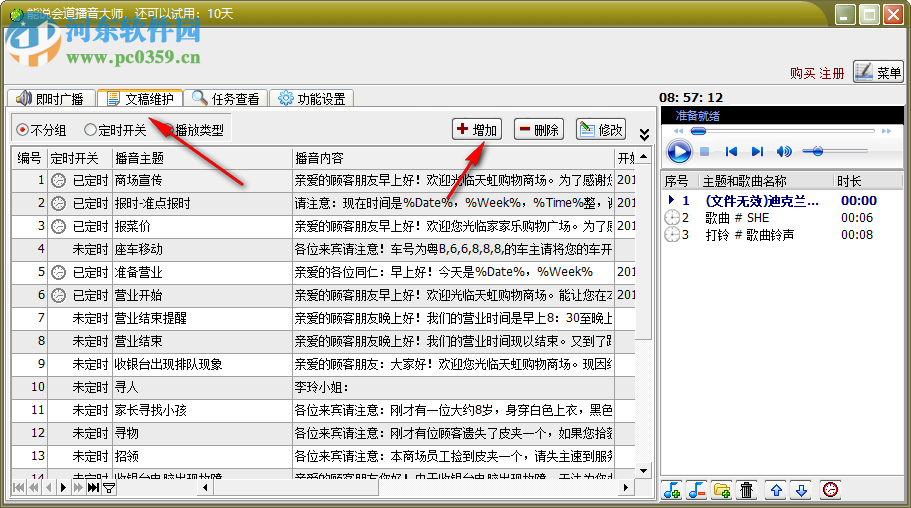Click the 注册 register link

831,73
